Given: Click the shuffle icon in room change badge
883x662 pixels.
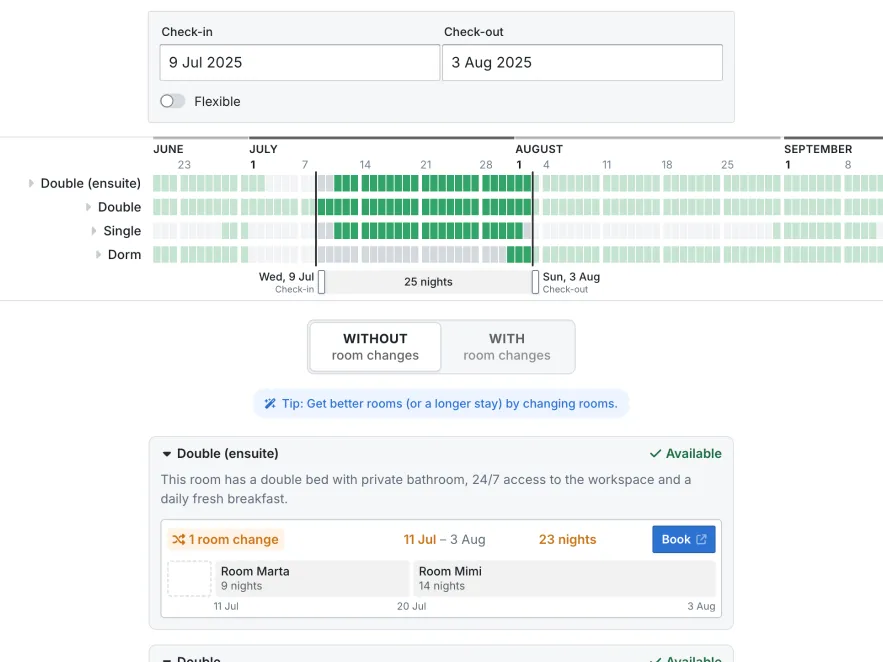Looking at the screenshot, I should click(179, 540).
